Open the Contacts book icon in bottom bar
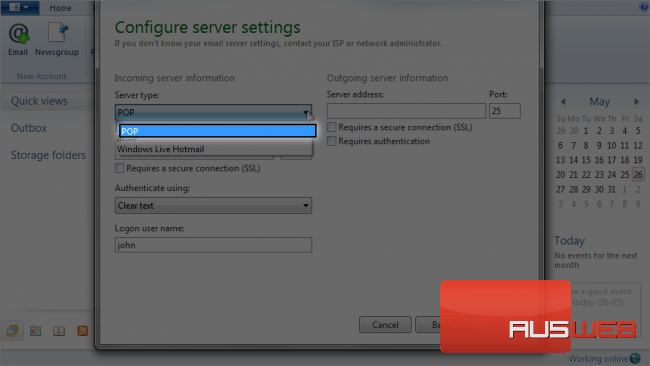The width and height of the screenshot is (650, 366). point(59,330)
